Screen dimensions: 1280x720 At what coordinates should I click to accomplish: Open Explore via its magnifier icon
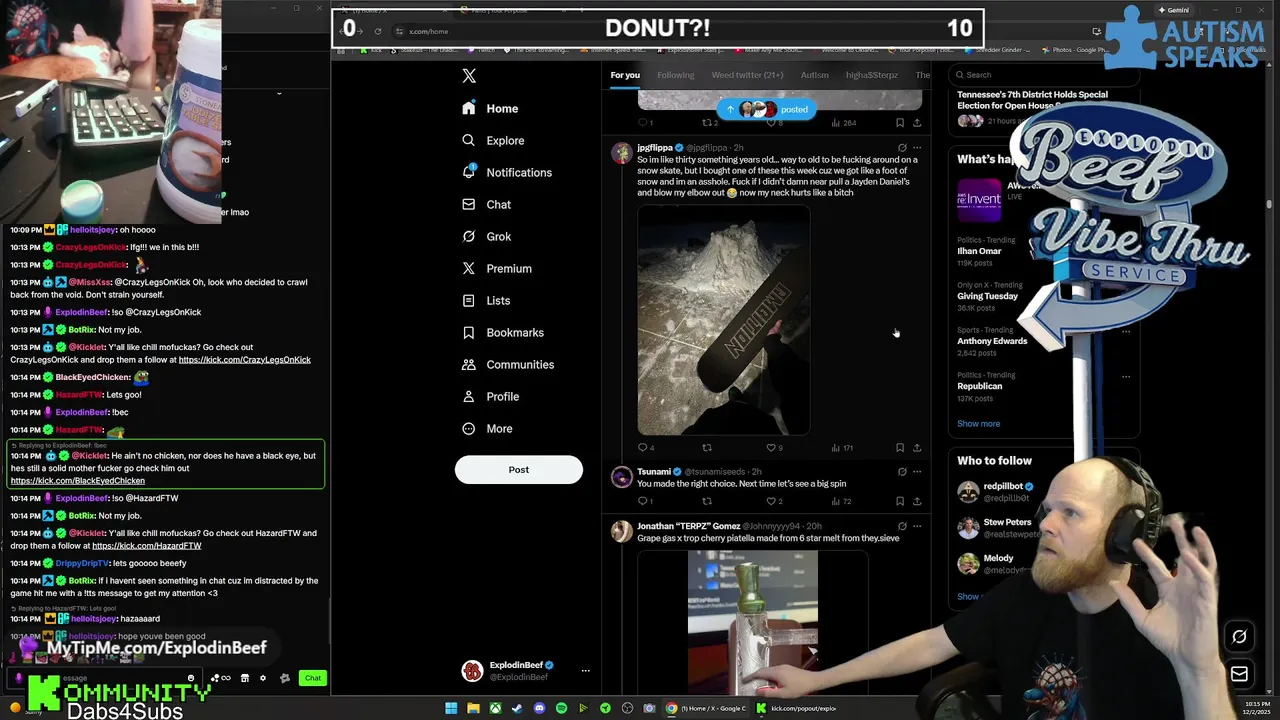point(468,140)
